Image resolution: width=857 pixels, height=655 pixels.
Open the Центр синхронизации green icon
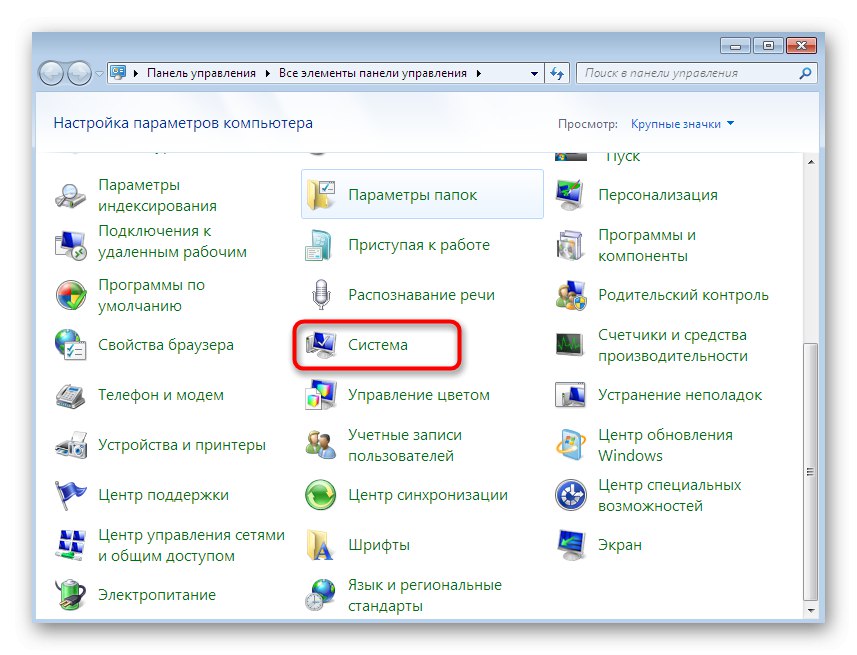321,495
